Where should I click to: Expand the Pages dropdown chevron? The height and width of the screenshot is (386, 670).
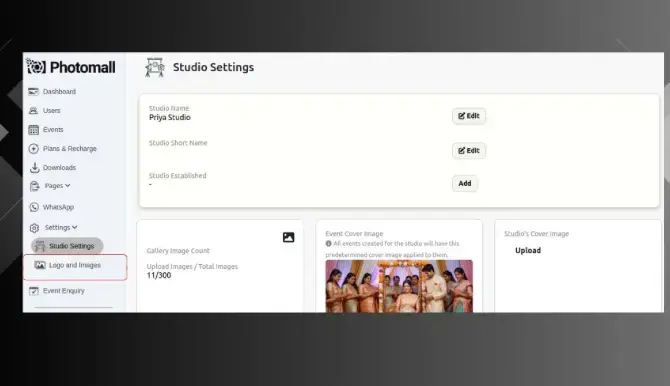point(68,186)
